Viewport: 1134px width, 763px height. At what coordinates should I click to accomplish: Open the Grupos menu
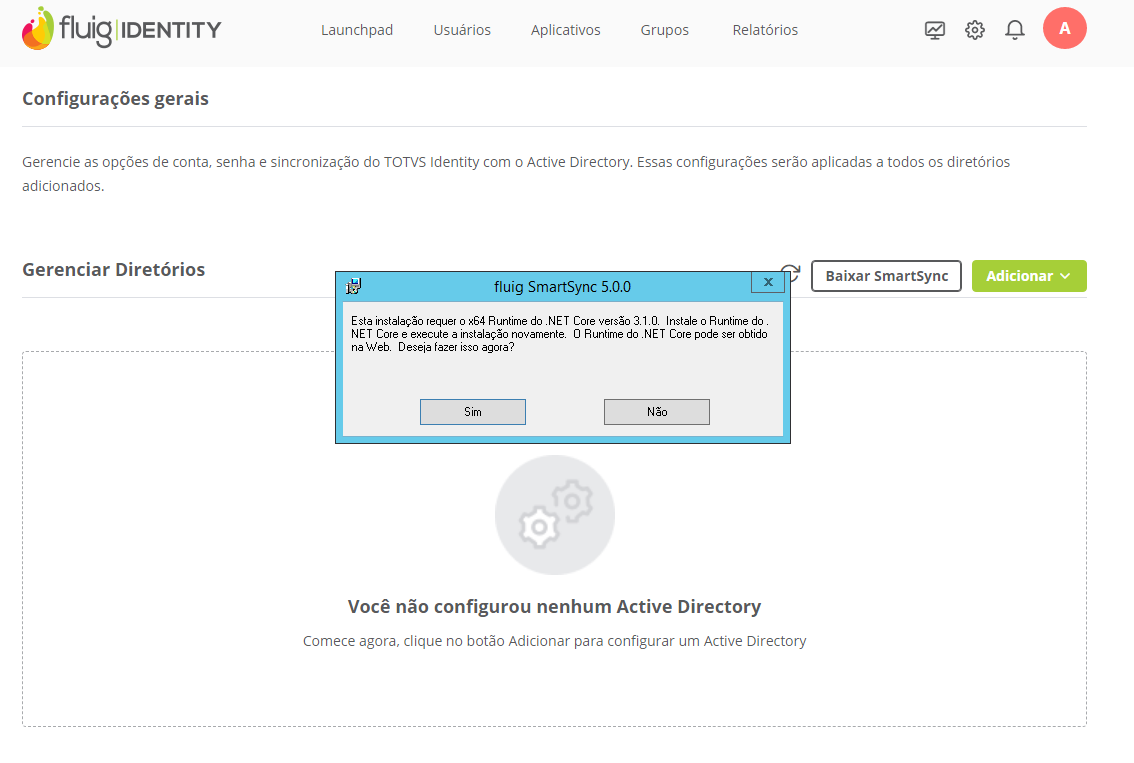pos(665,30)
